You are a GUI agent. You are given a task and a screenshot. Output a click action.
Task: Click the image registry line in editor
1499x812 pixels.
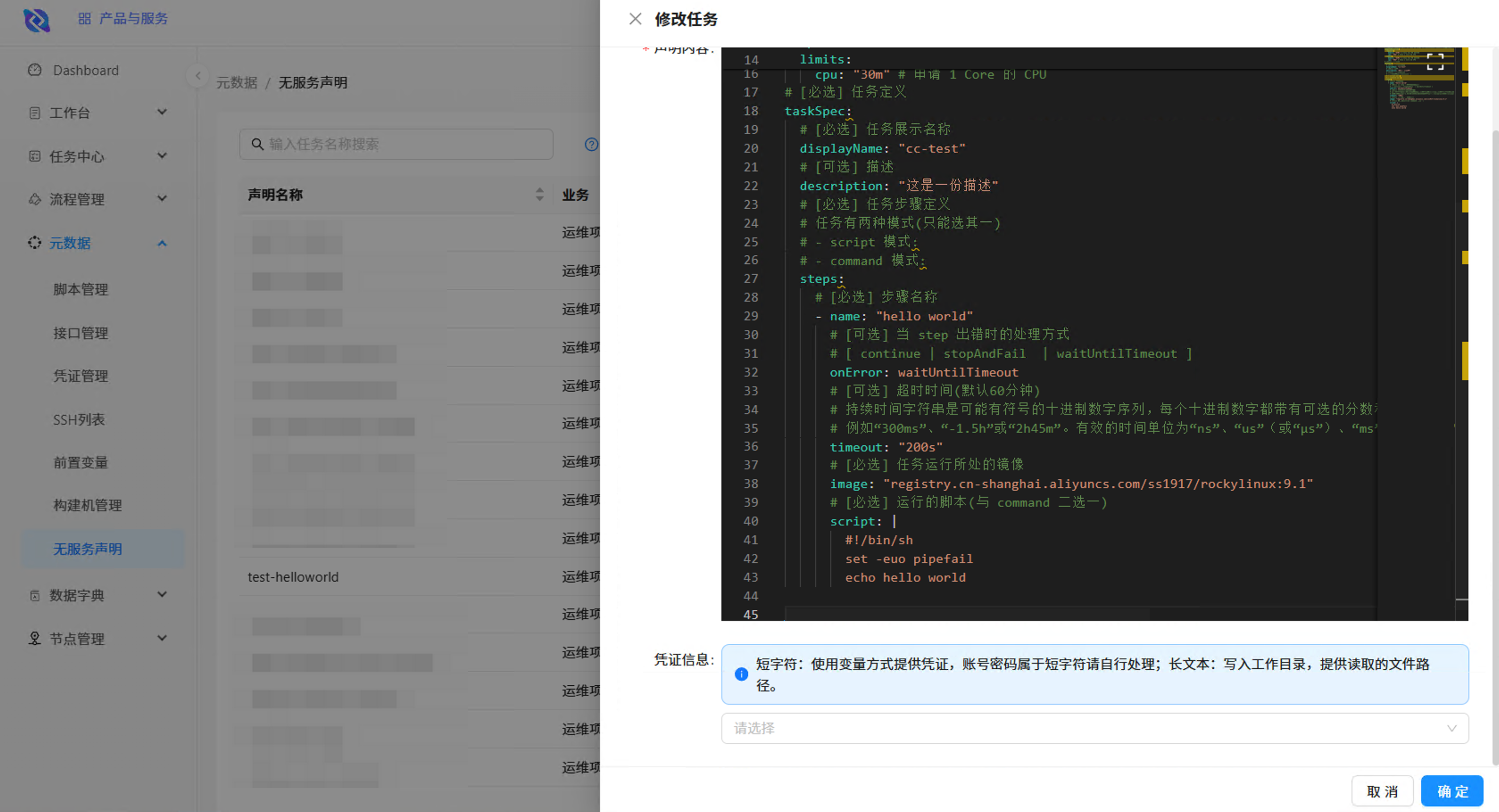pyautogui.click(x=1071, y=483)
